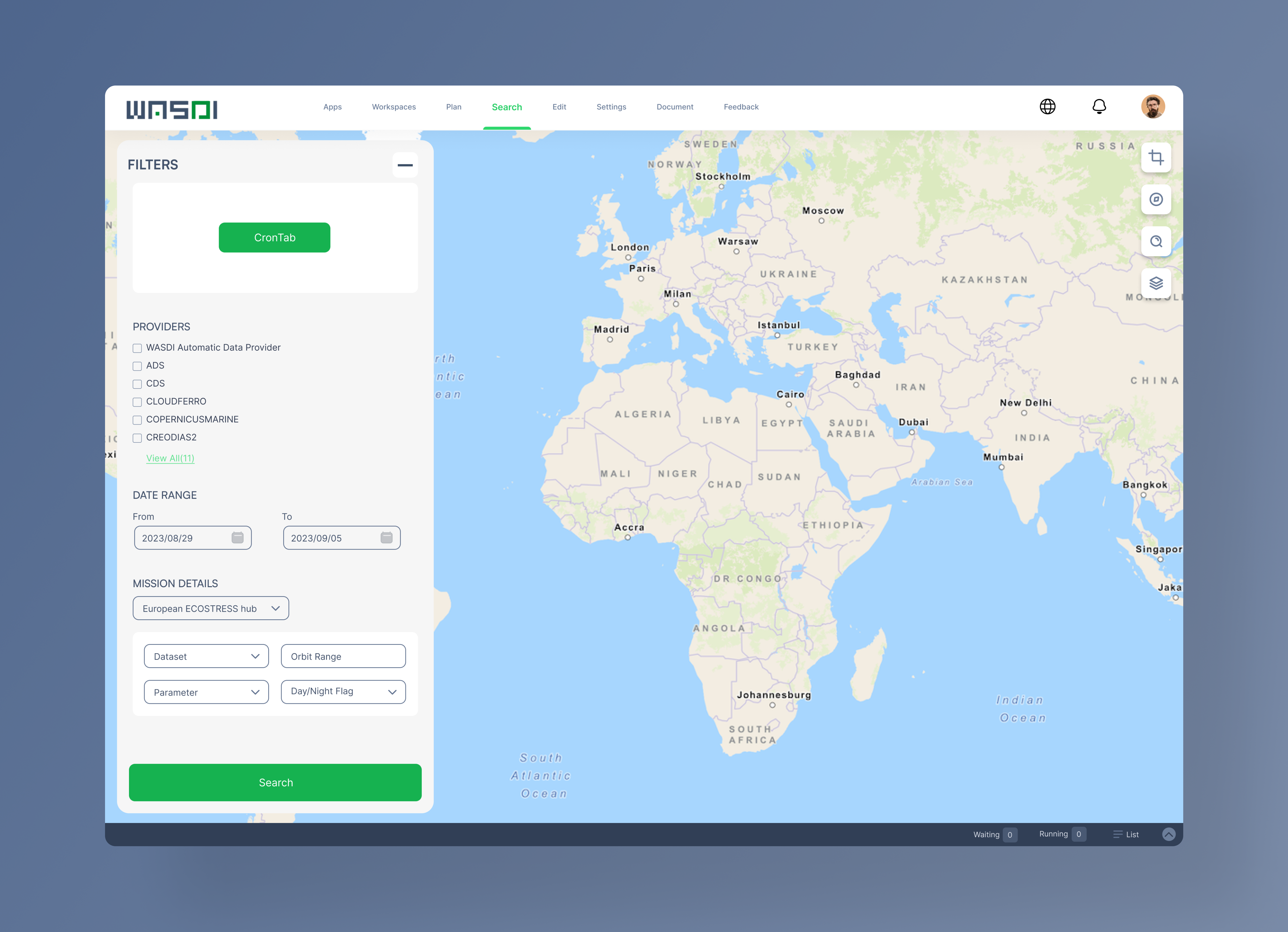This screenshot has height=932, width=1288.
Task: Click the Orbit Range input field
Action: point(343,656)
